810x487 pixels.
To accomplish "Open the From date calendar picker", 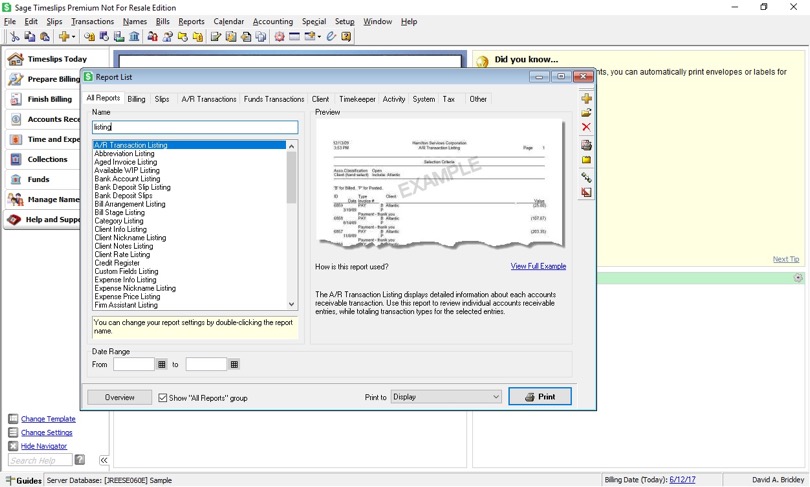I will pyautogui.click(x=162, y=365).
